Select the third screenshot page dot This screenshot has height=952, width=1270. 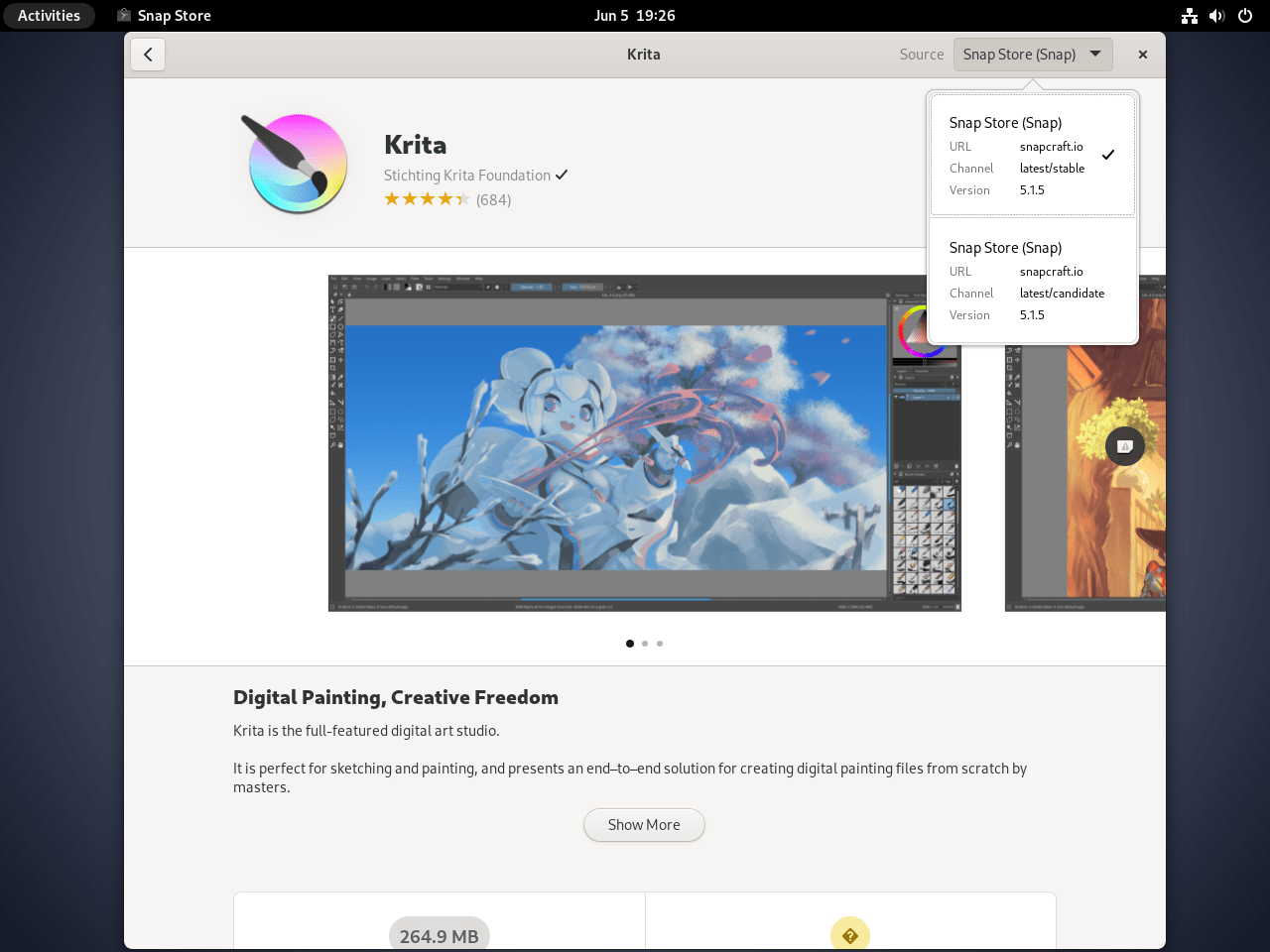coord(660,644)
